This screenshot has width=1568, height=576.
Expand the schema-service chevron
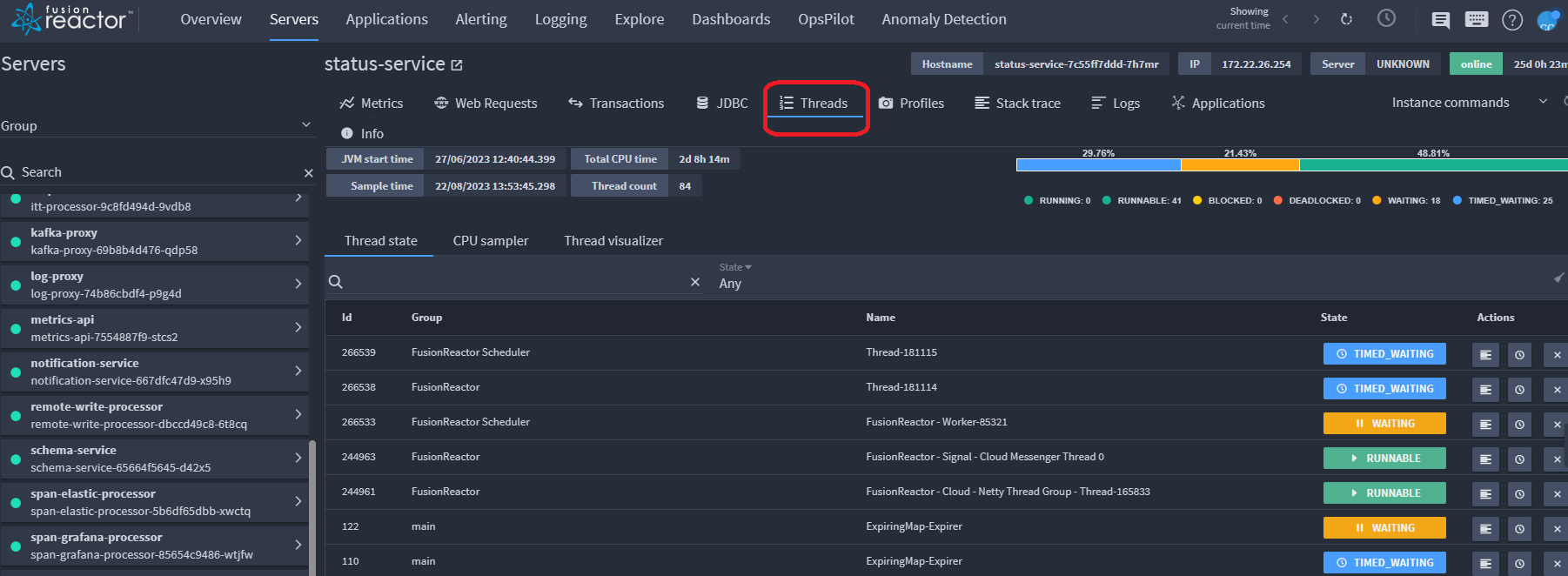pos(298,458)
